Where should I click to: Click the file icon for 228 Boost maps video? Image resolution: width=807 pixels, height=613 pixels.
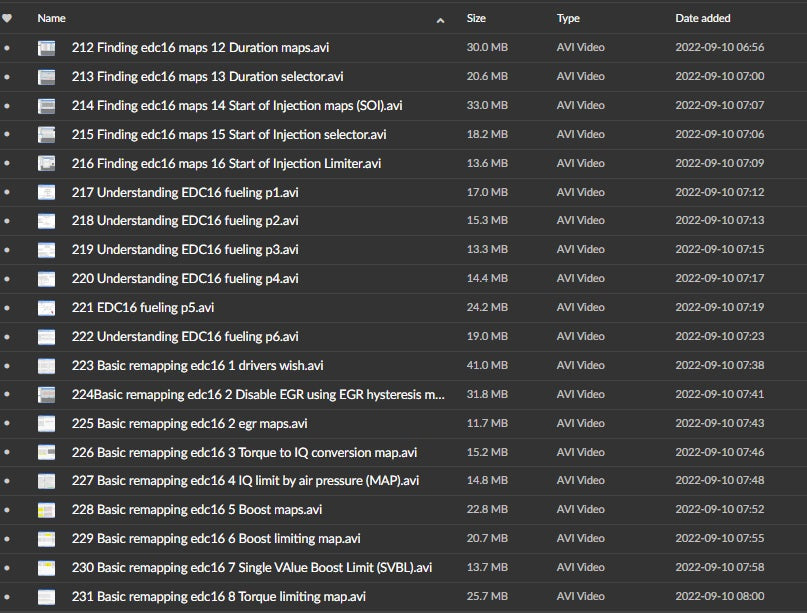(47, 510)
